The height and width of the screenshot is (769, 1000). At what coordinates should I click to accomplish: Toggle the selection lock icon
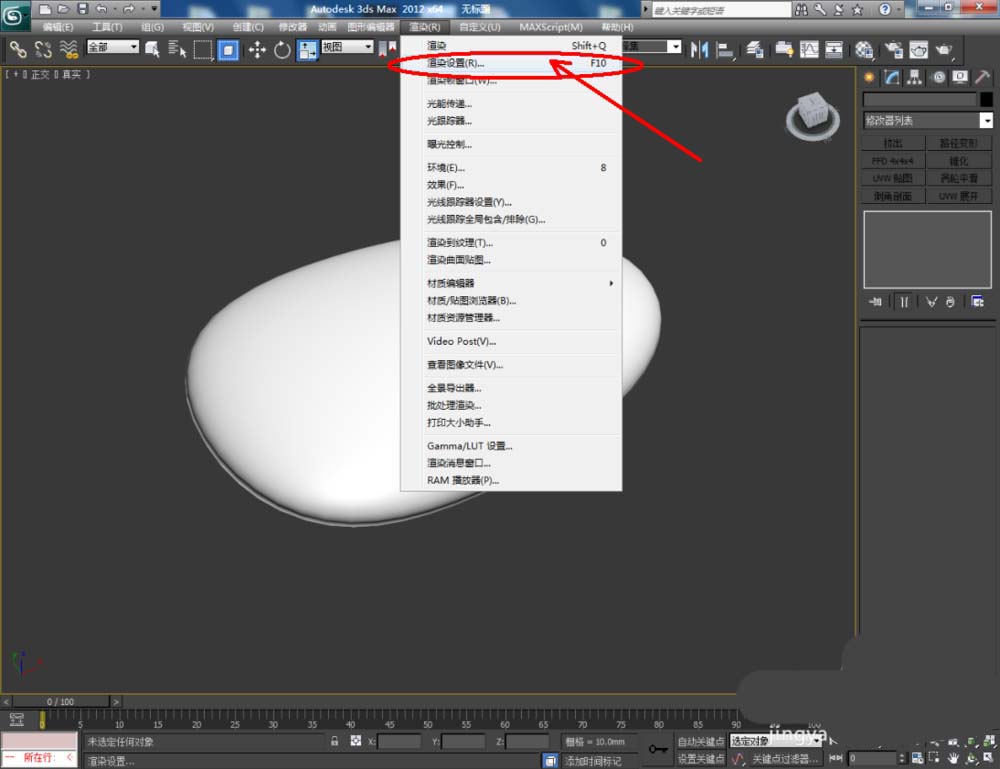pyautogui.click(x=335, y=742)
